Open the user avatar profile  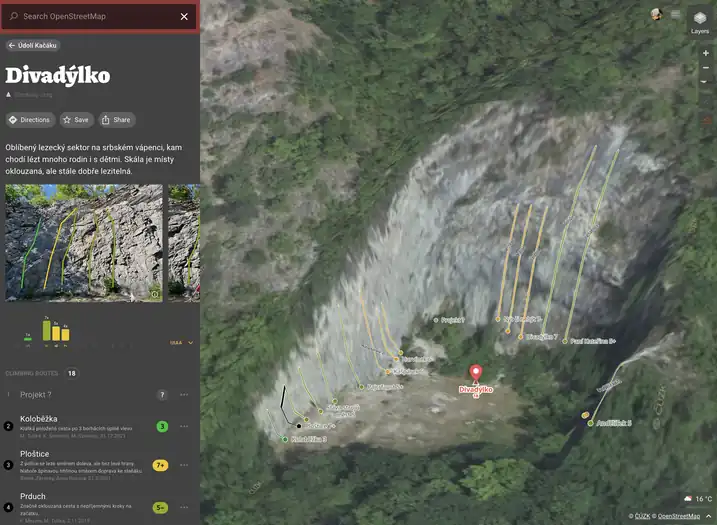pos(657,14)
